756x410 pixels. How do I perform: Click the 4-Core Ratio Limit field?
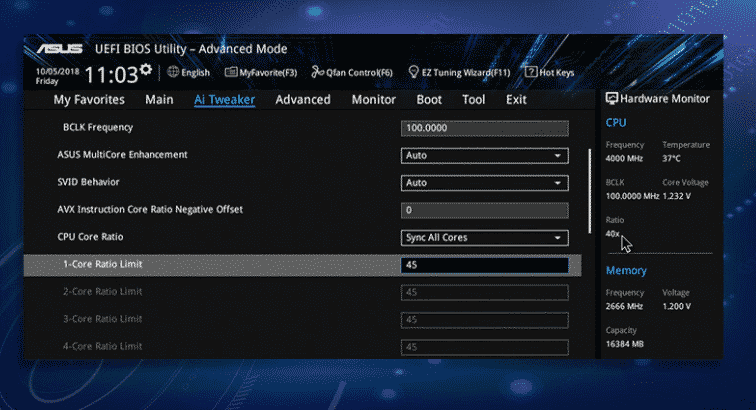pyautogui.click(x=485, y=347)
